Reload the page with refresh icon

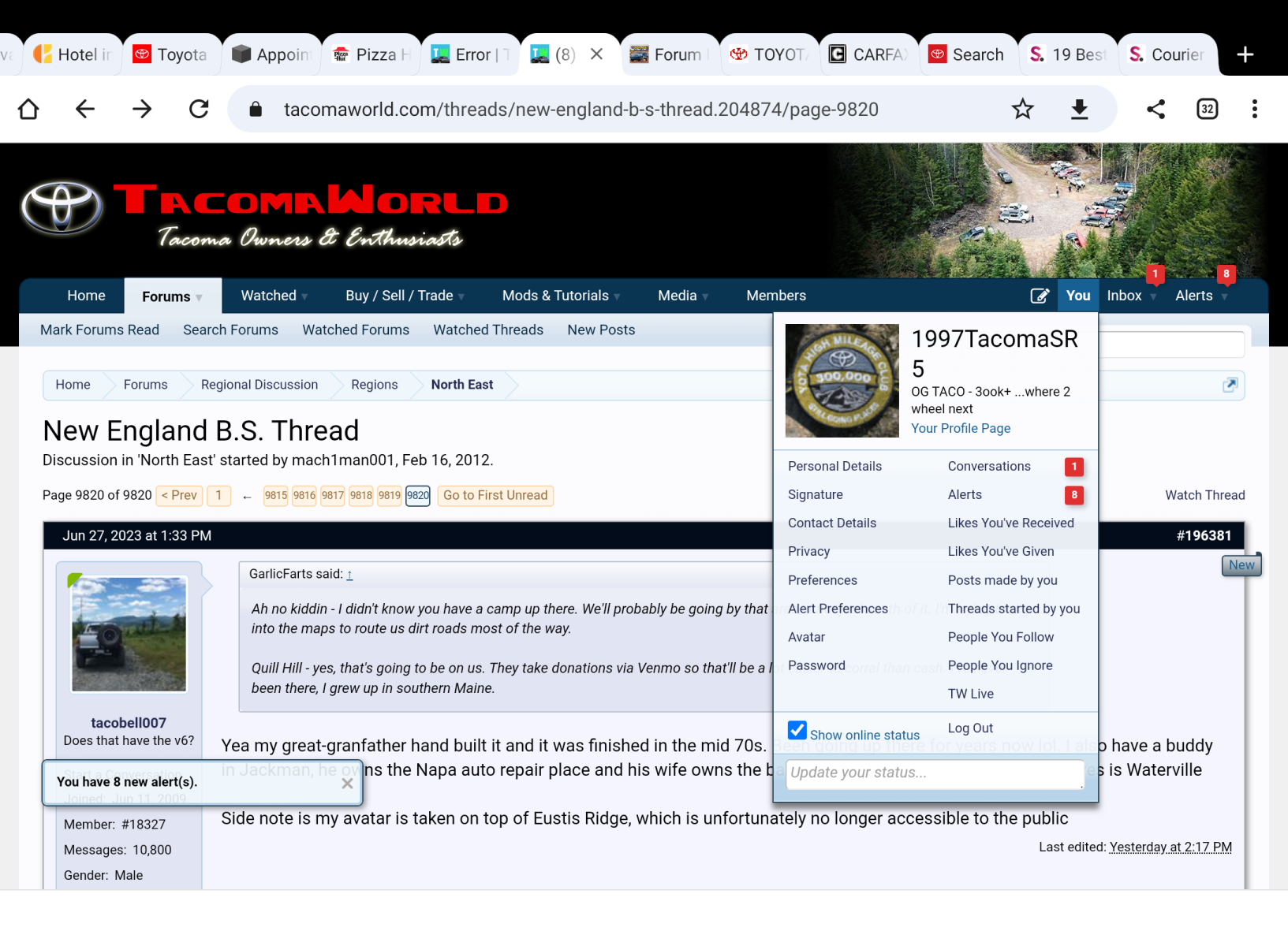199,109
